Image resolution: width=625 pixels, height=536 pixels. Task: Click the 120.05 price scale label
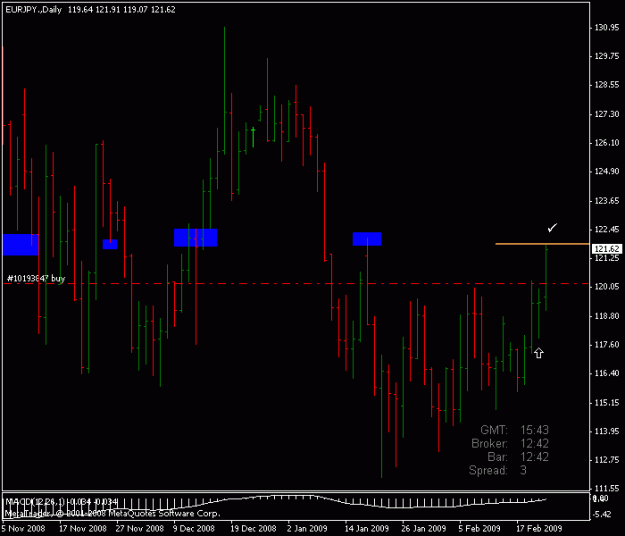(607, 287)
